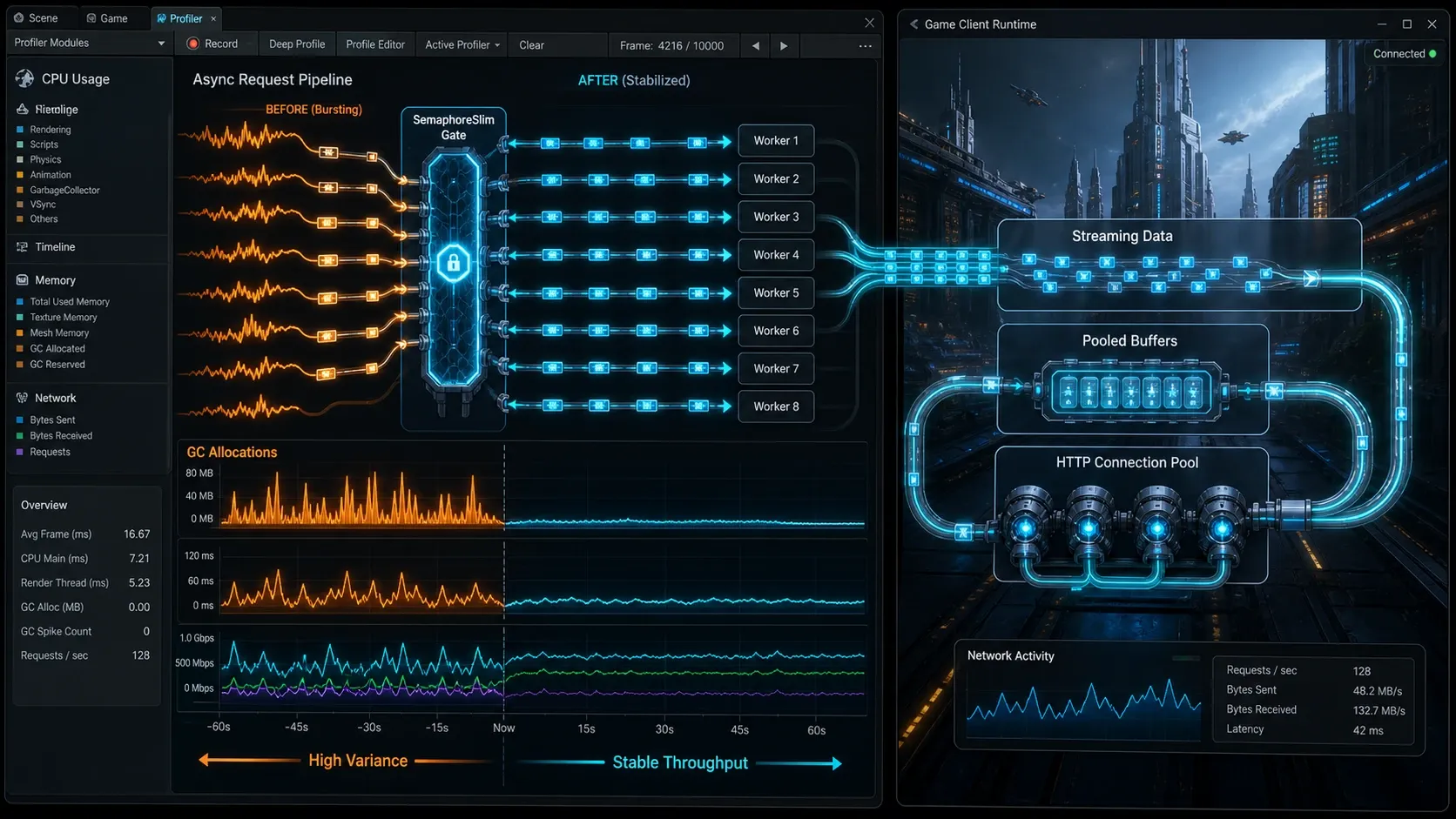
Task: Toggle the Scripts category checkbox
Action: click(x=20, y=144)
